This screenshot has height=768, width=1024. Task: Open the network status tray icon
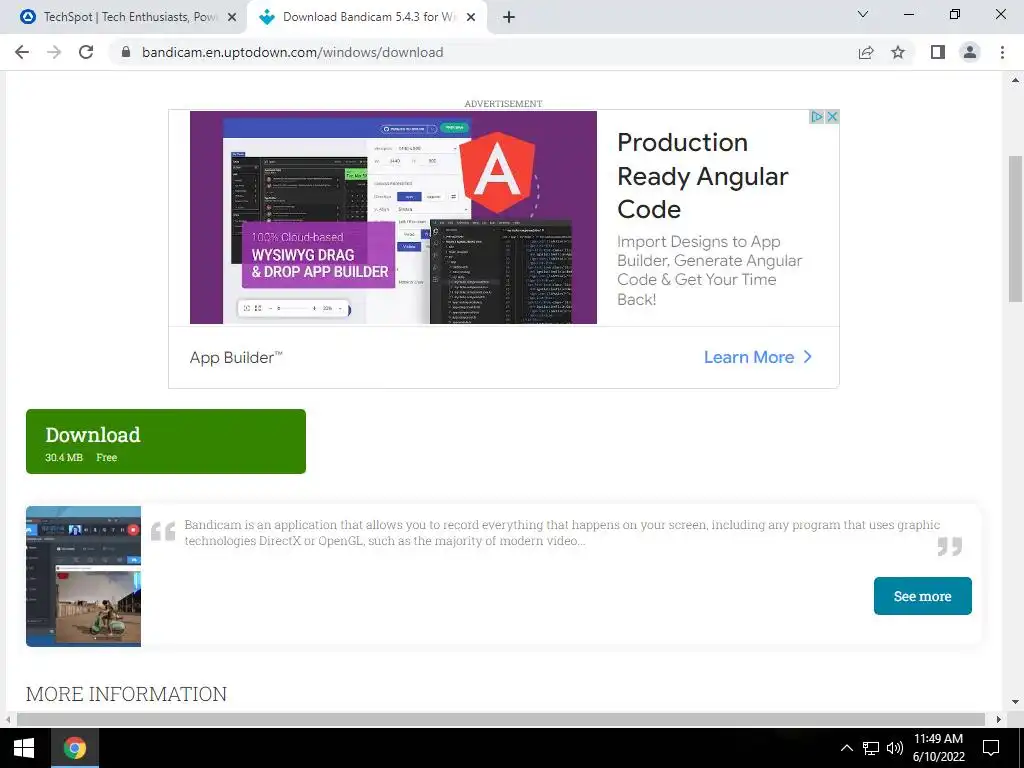pos(871,748)
